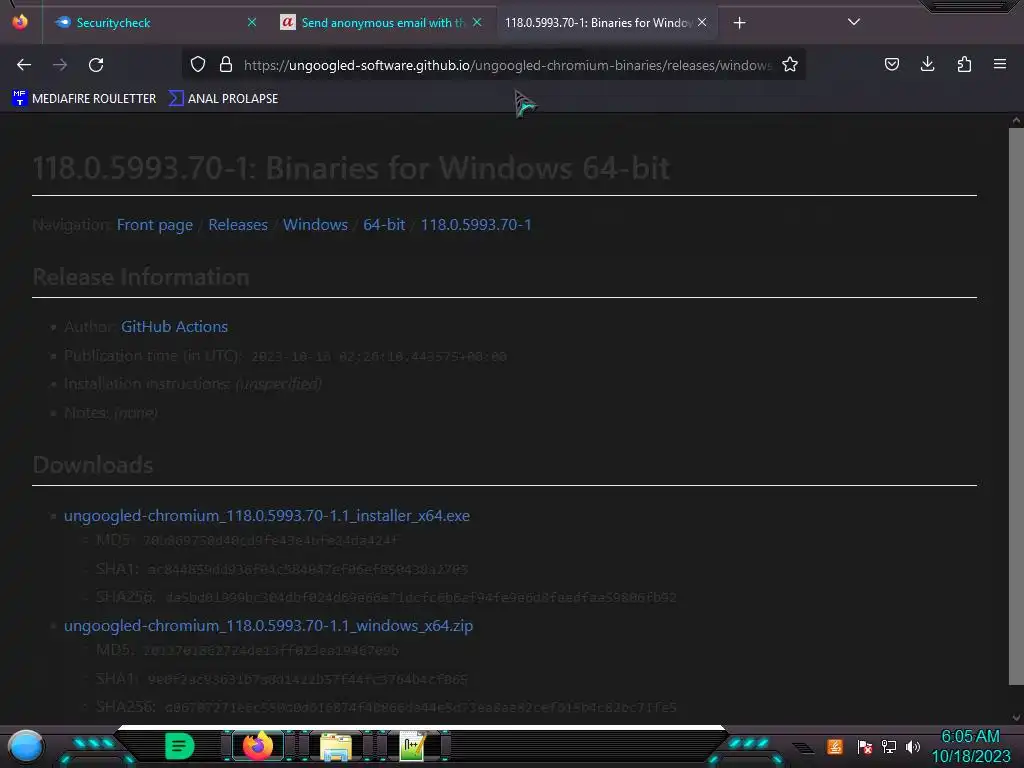The height and width of the screenshot is (768, 1024).
Task: Click the URL address field
Action: click(x=507, y=65)
